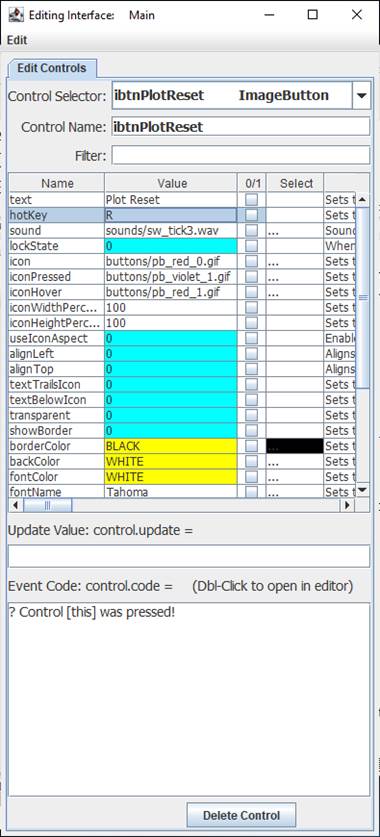
Task: Click table vertical scrollbar up arrow
Action: tap(362, 199)
